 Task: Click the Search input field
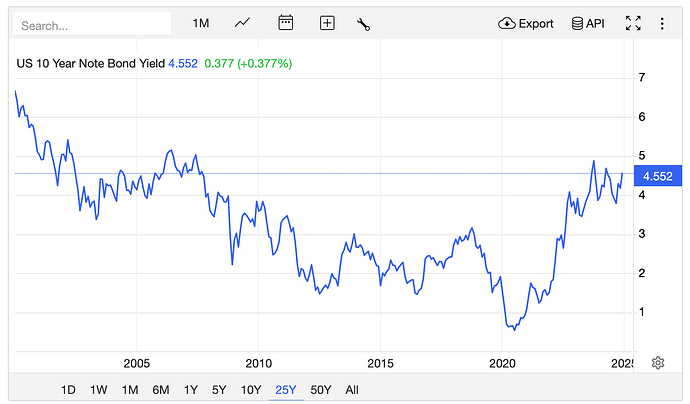94,24
